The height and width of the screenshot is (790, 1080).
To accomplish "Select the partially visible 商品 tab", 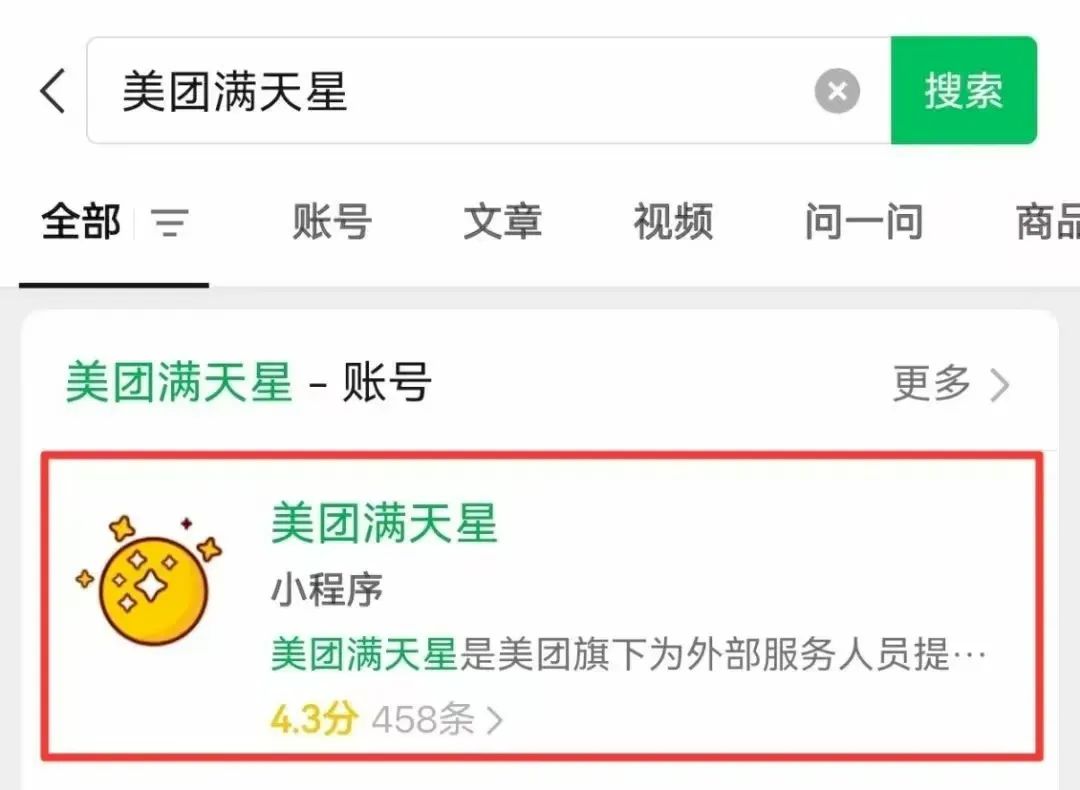I will click(1048, 222).
